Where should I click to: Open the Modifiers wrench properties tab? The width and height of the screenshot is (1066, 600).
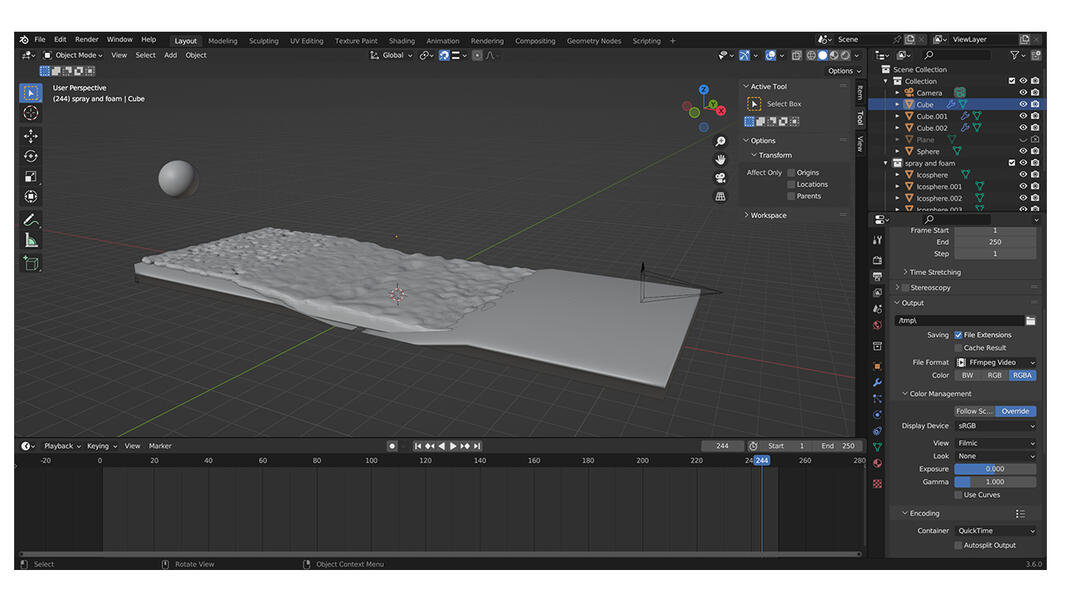tap(877, 382)
